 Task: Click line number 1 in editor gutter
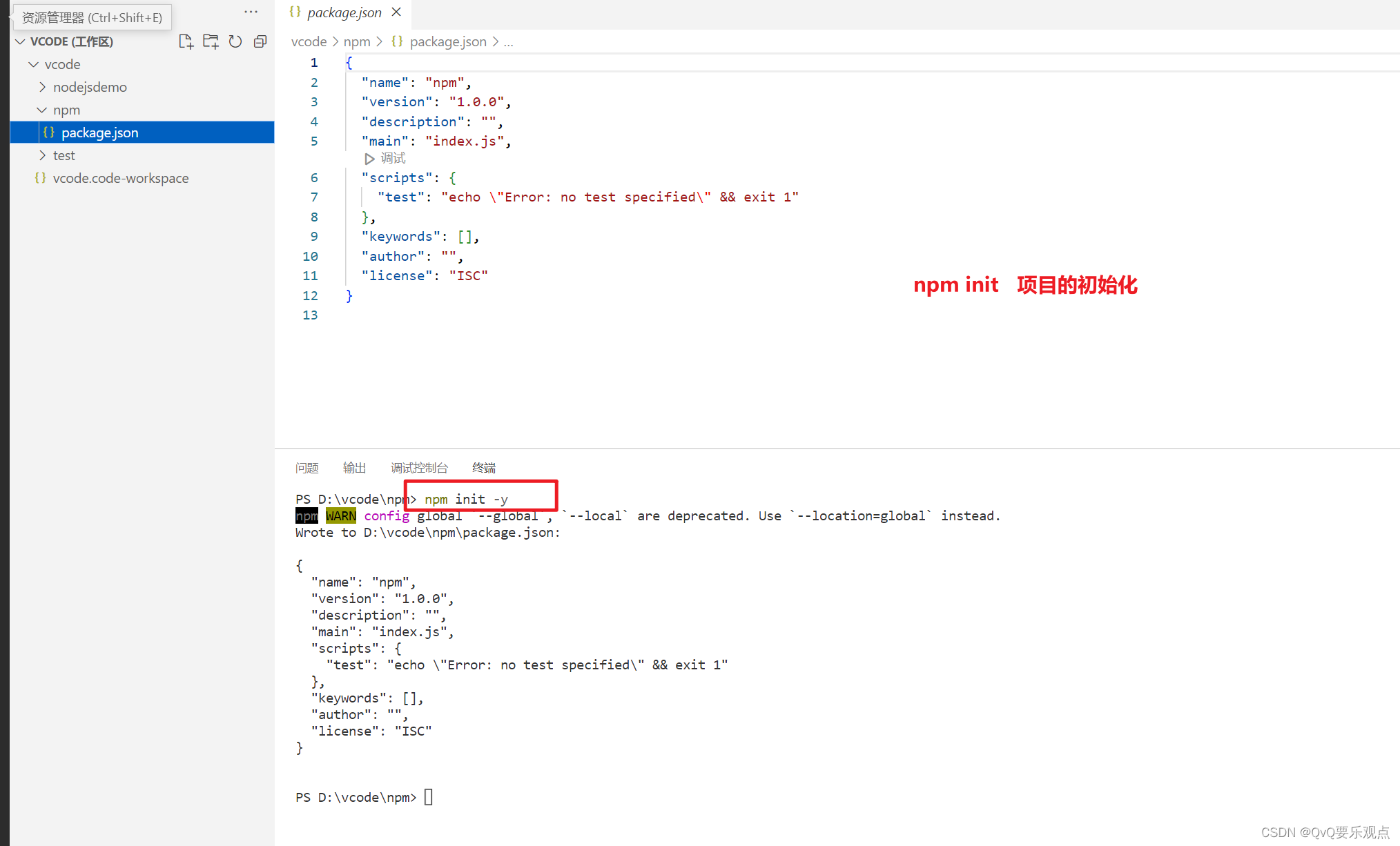(x=314, y=63)
